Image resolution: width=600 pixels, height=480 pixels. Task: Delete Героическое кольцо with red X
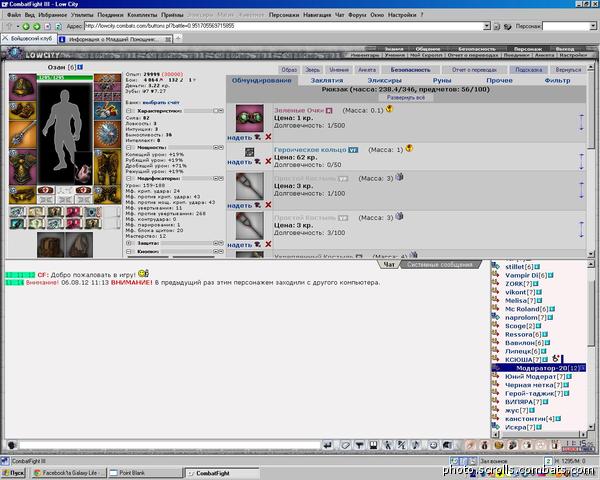coord(268,162)
